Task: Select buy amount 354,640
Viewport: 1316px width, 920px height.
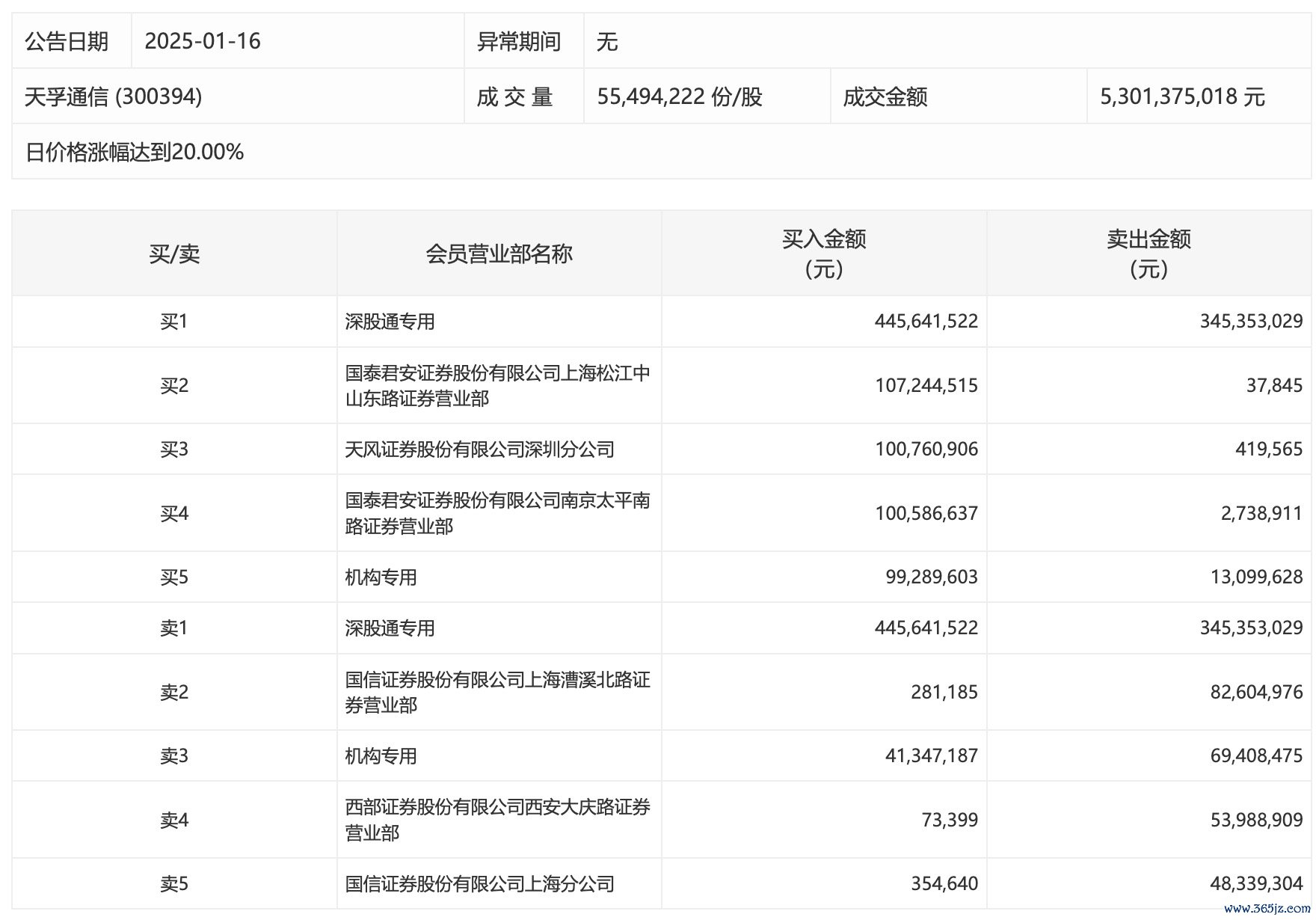Action: coord(944,884)
